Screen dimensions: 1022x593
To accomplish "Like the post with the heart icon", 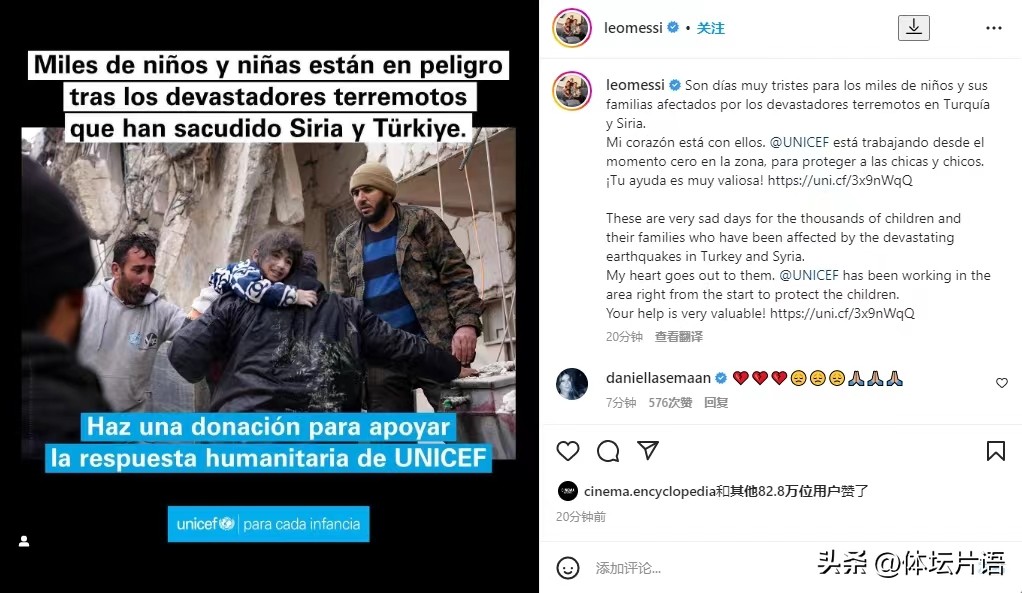I will point(568,451).
